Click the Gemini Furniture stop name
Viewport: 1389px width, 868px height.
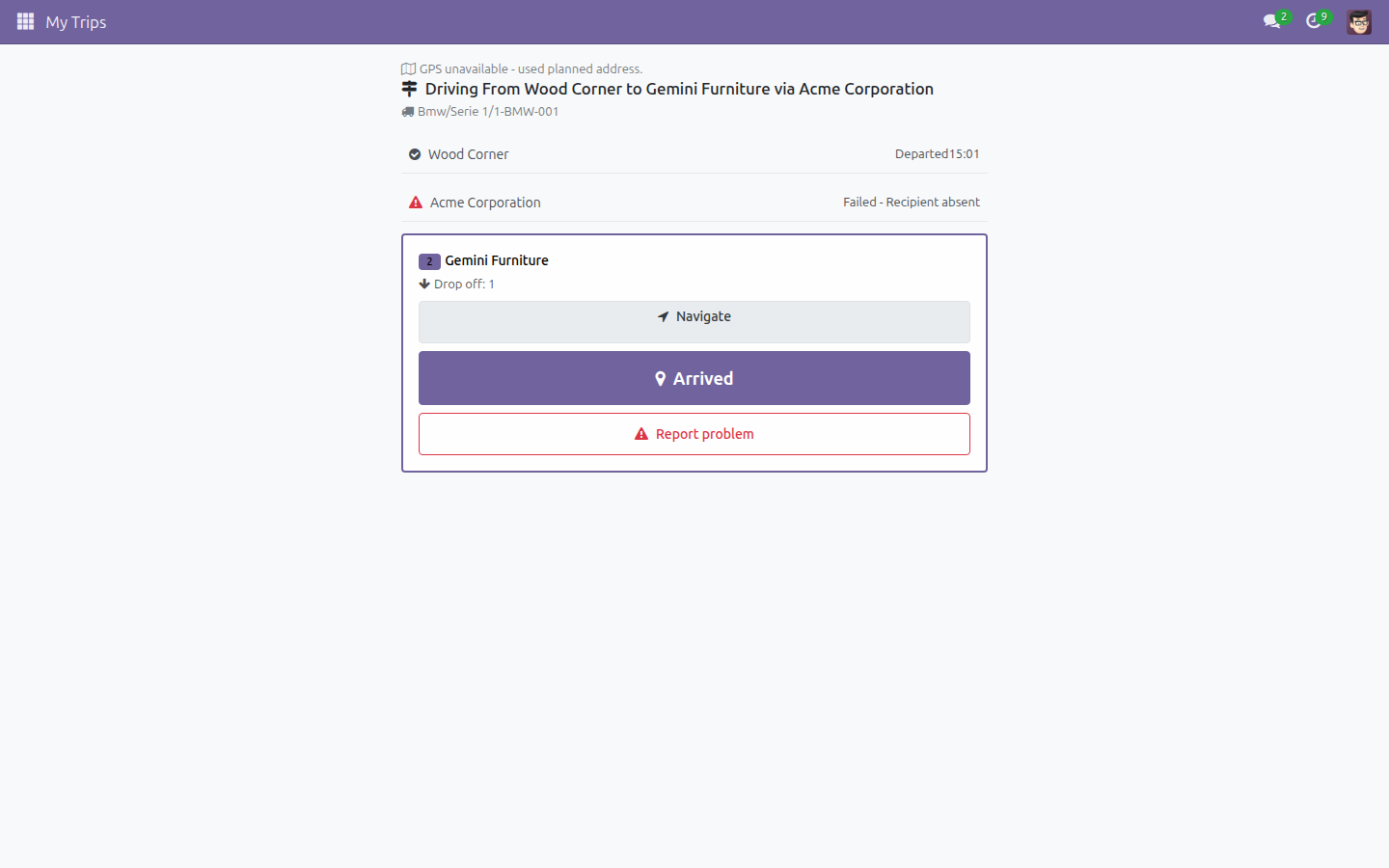tap(497, 260)
